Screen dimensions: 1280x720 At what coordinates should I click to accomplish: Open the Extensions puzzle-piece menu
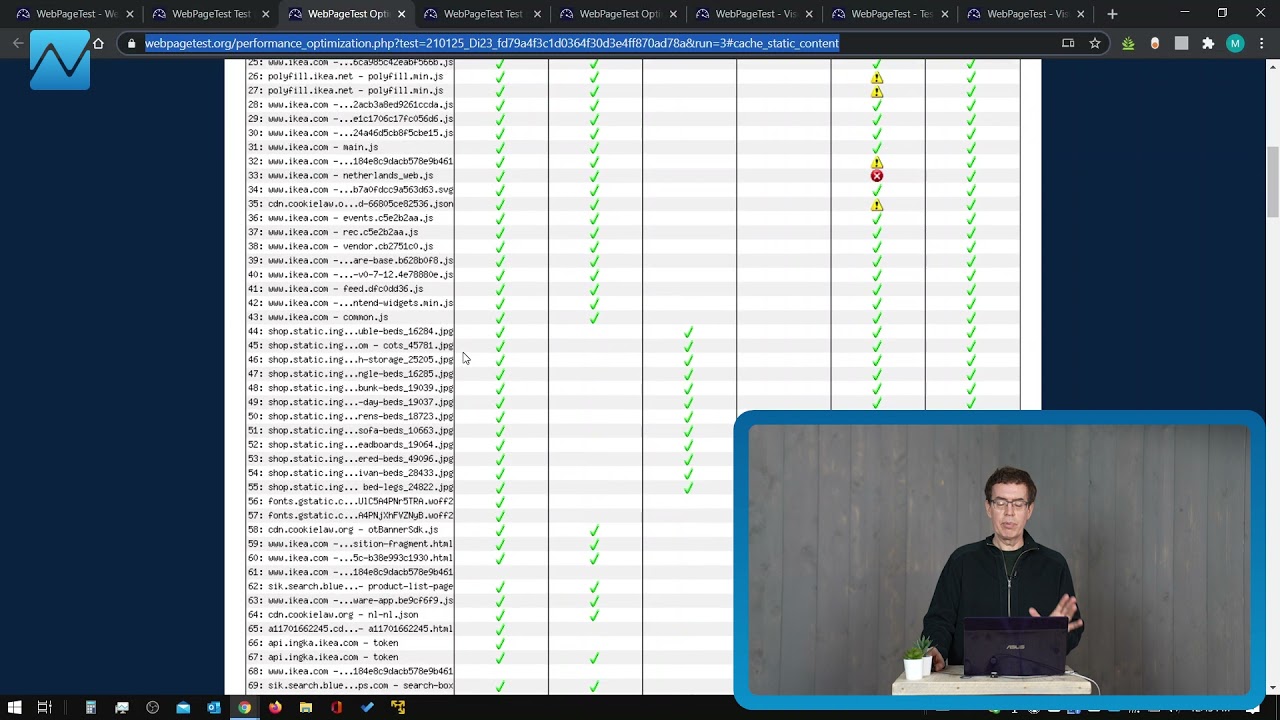pos(1208,43)
